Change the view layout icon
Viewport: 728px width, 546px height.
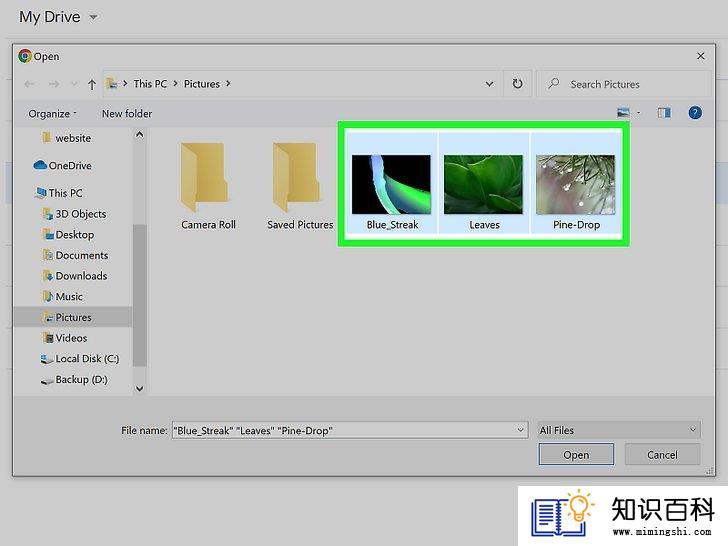623,113
